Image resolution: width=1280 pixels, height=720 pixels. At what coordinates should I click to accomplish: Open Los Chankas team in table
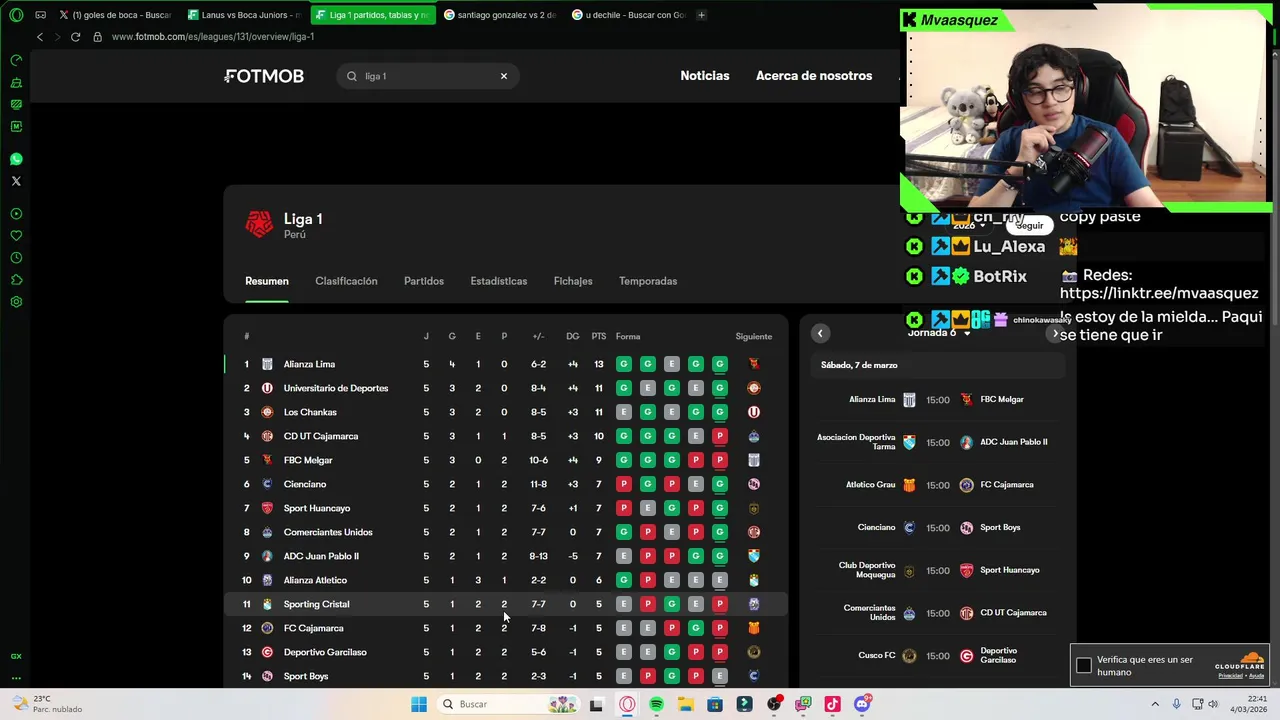click(310, 412)
